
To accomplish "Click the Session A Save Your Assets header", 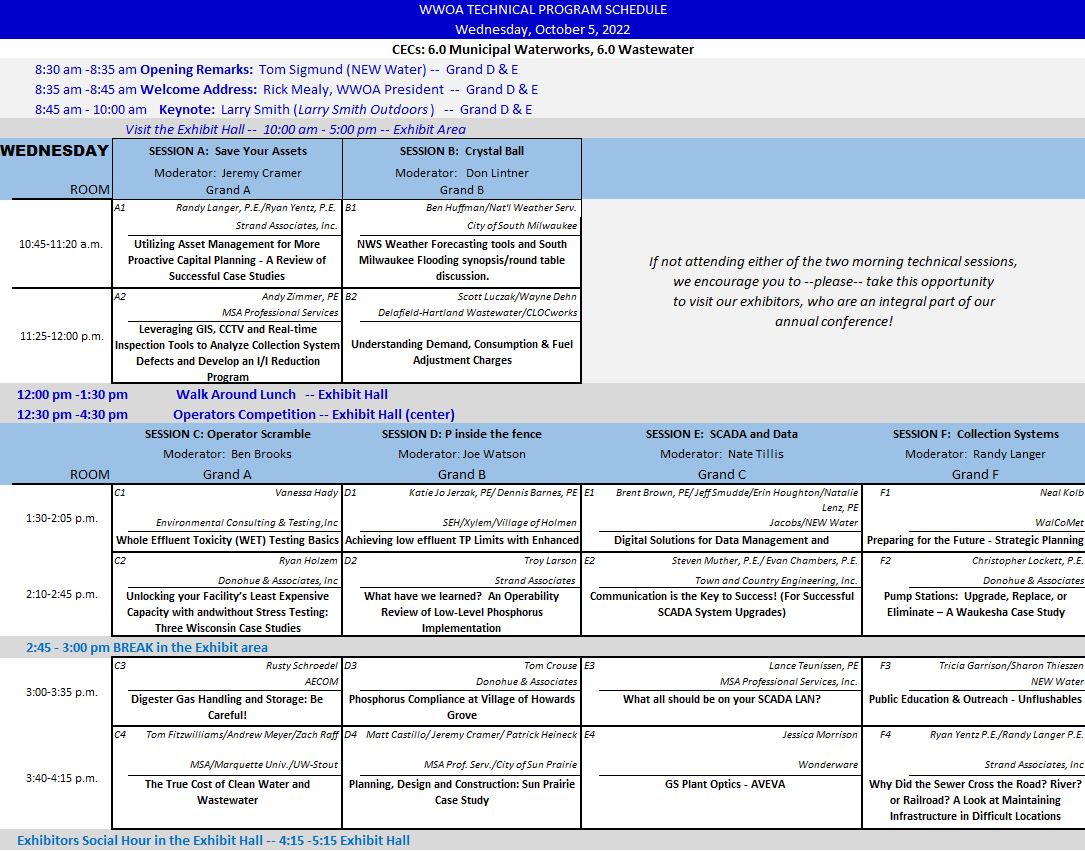I will click(228, 152).
